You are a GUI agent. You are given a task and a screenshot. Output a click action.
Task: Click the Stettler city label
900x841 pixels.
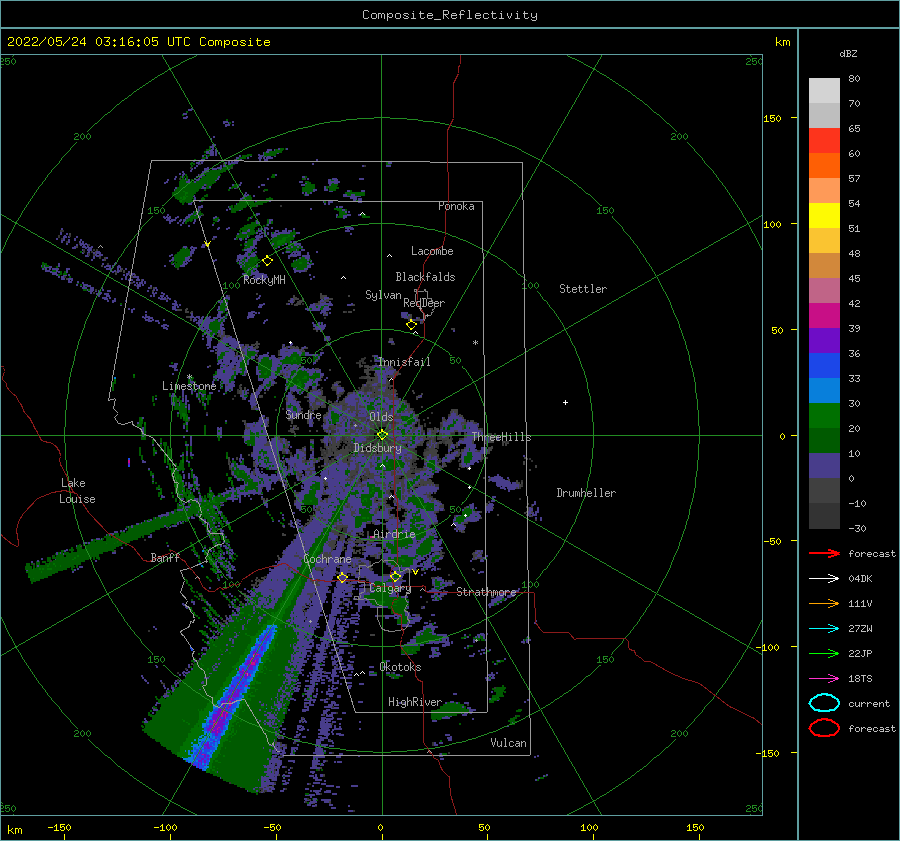(x=583, y=289)
